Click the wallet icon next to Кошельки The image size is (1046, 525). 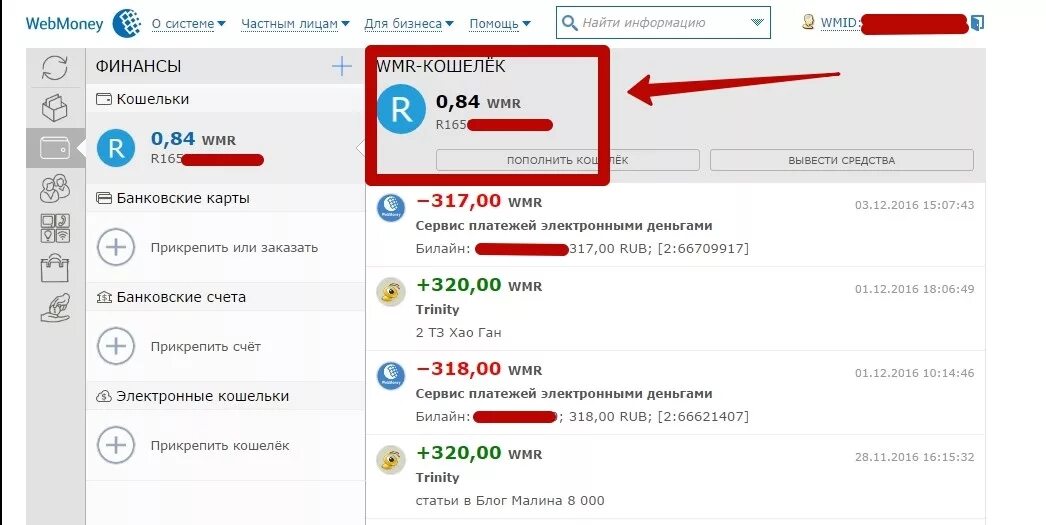tap(104, 99)
